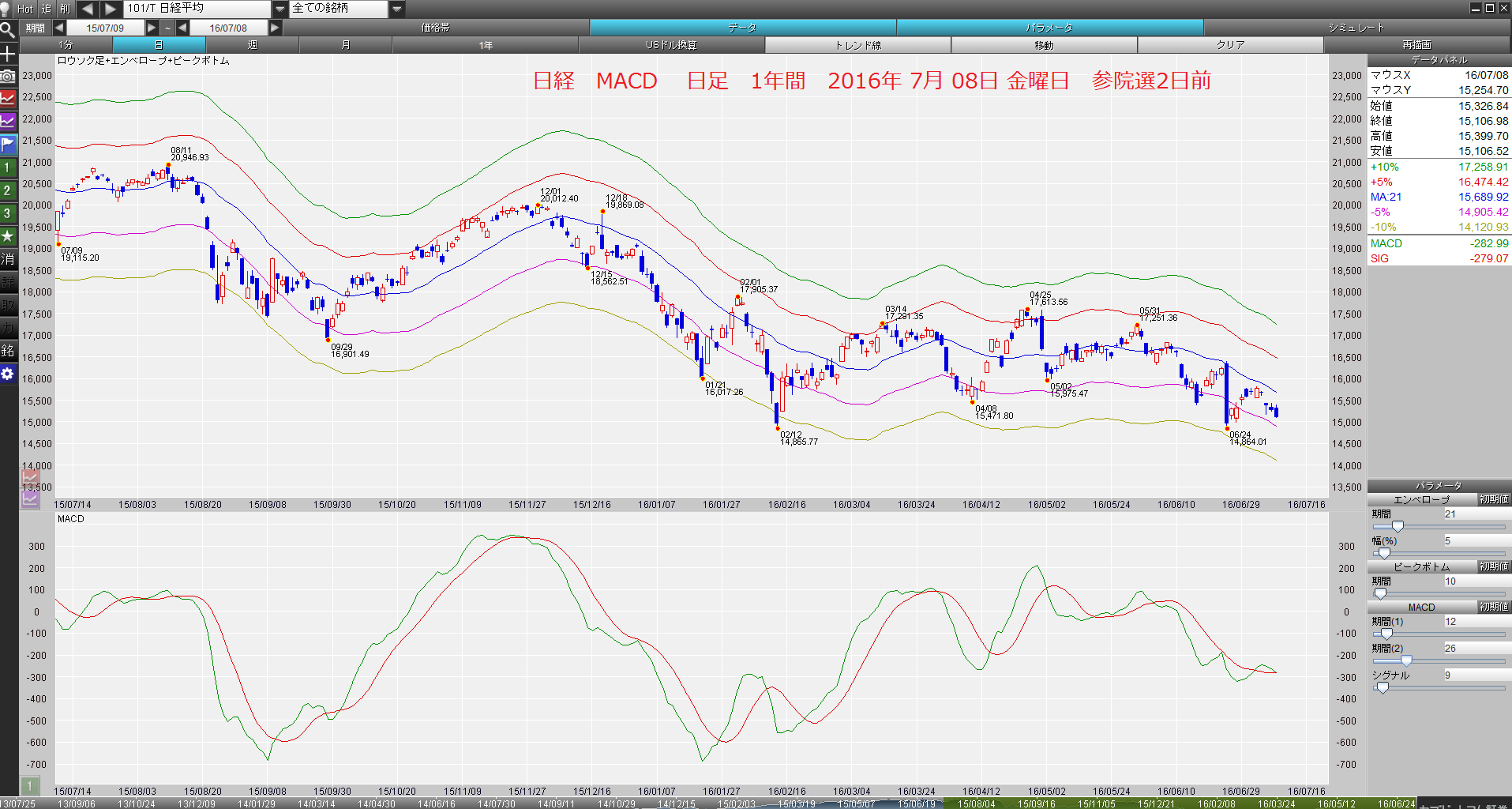
Task: Toggle green preset button 3
Action: click(8, 213)
